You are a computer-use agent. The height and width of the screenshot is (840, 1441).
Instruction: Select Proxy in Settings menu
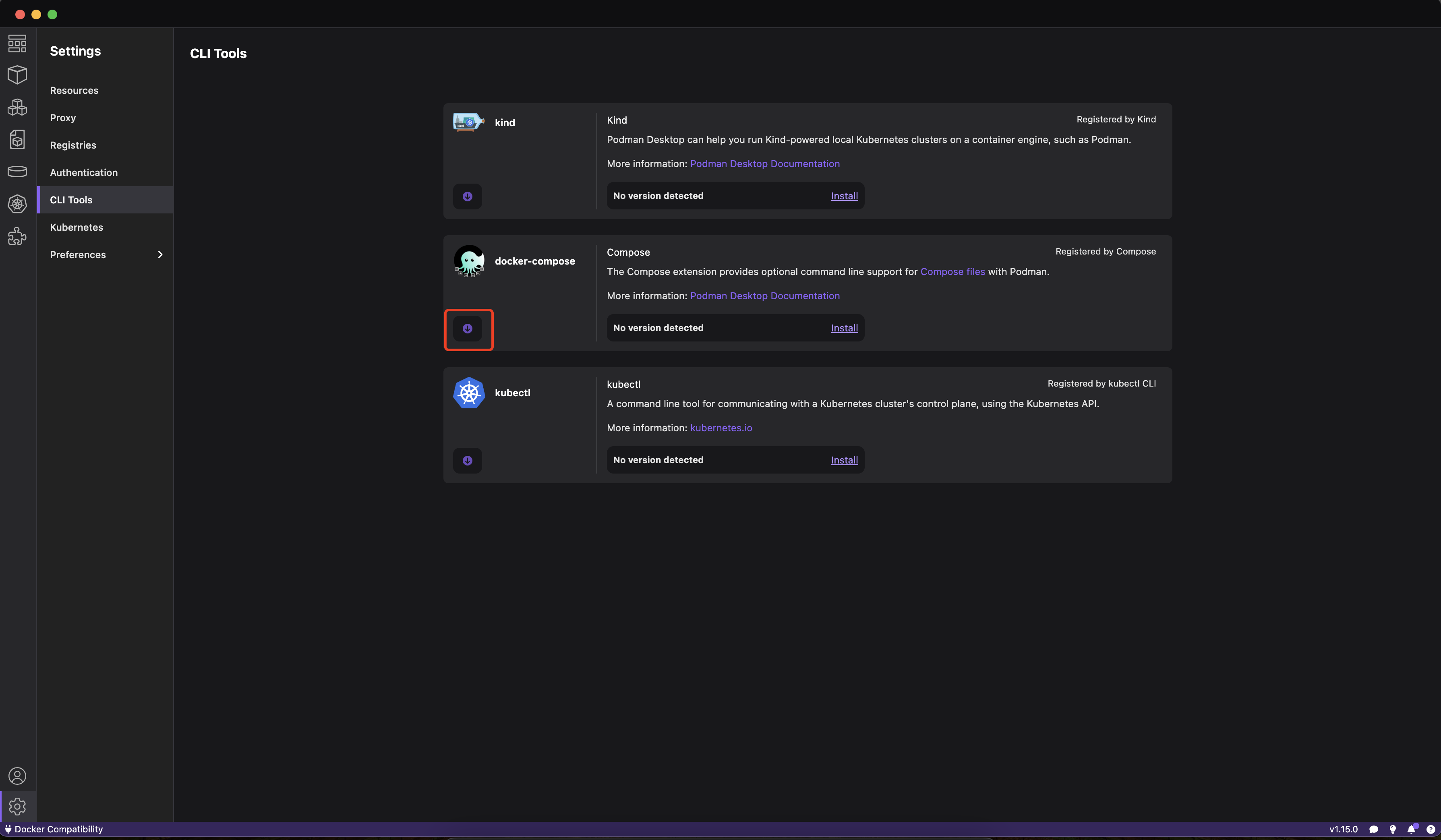(105, 118)
